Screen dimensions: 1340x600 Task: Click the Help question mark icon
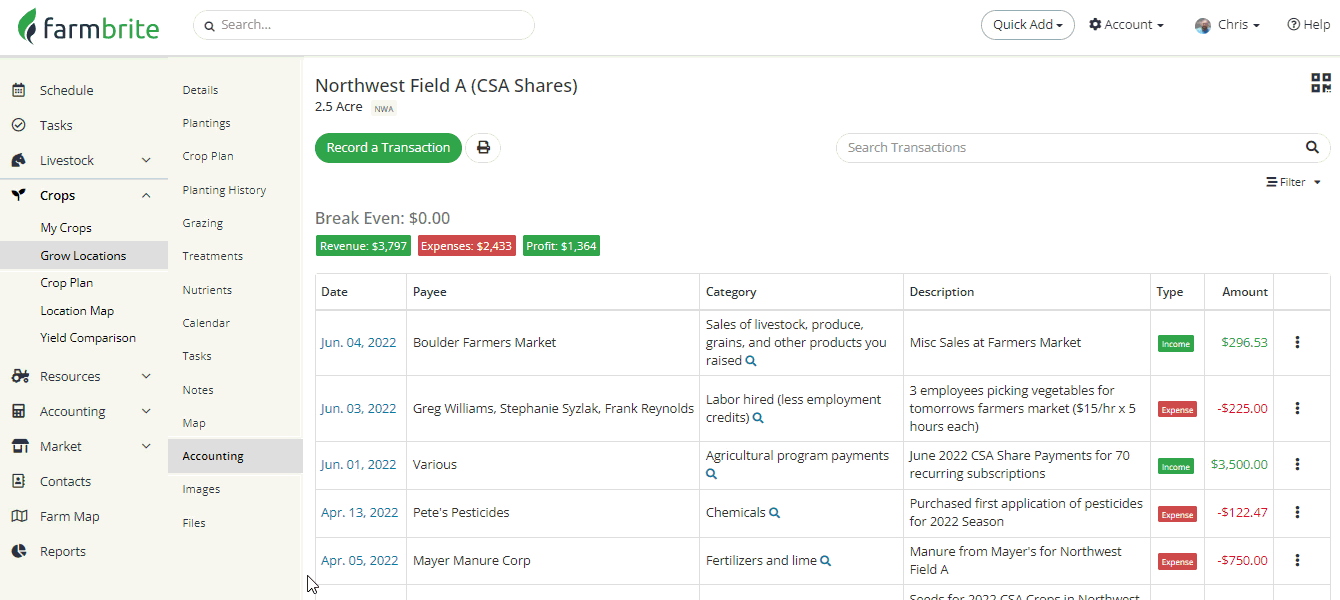click(1293, 25)
